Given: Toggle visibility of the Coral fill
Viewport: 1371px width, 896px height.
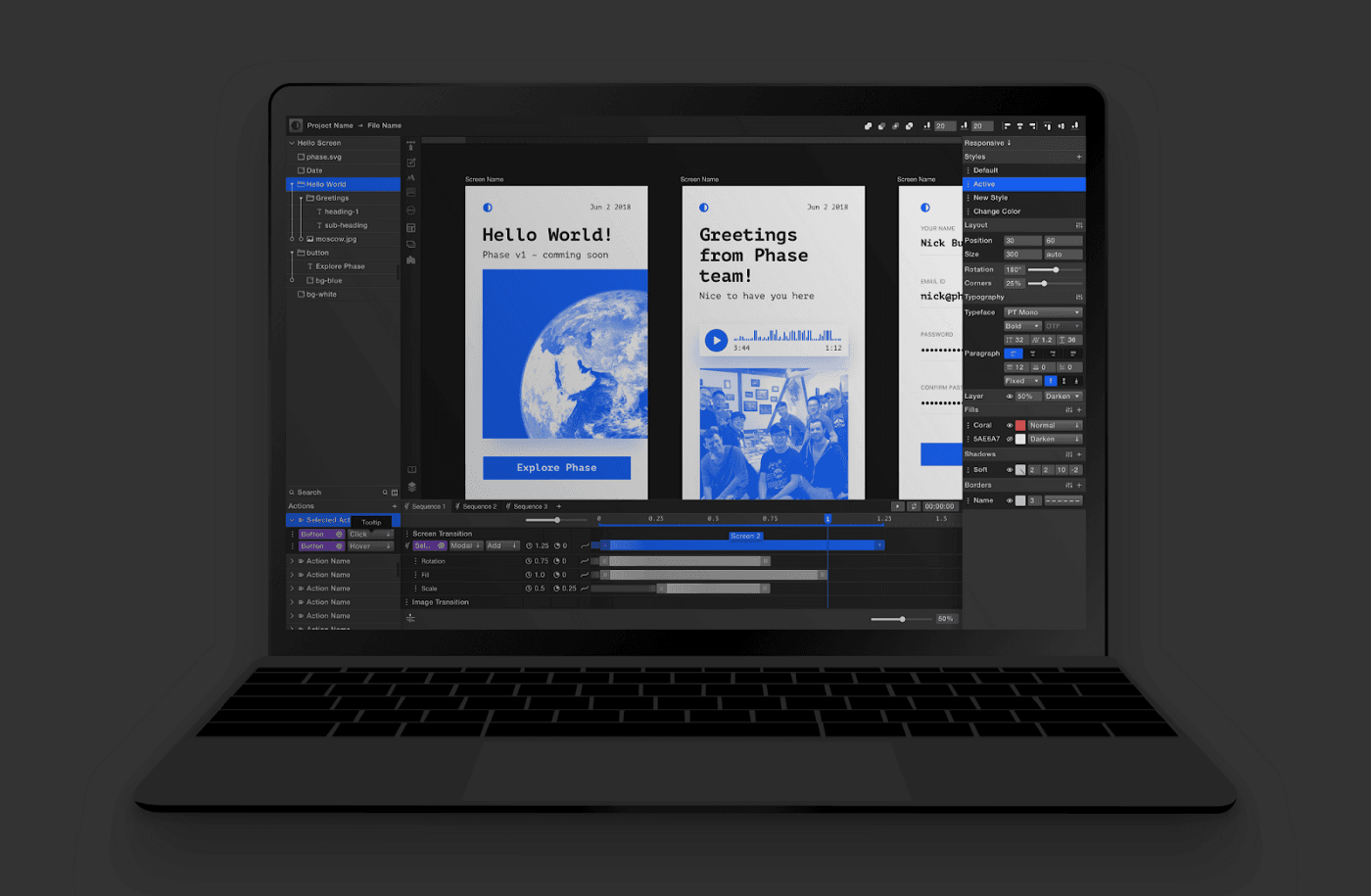Looking at the screenshot, I should pyautogui.click(x=1010, y=425).
